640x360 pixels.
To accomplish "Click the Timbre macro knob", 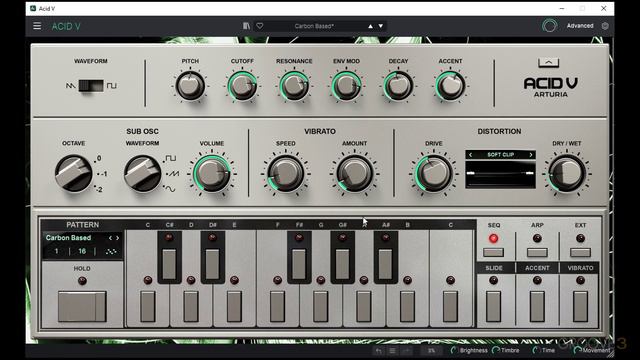I will (x=496, y=351).
